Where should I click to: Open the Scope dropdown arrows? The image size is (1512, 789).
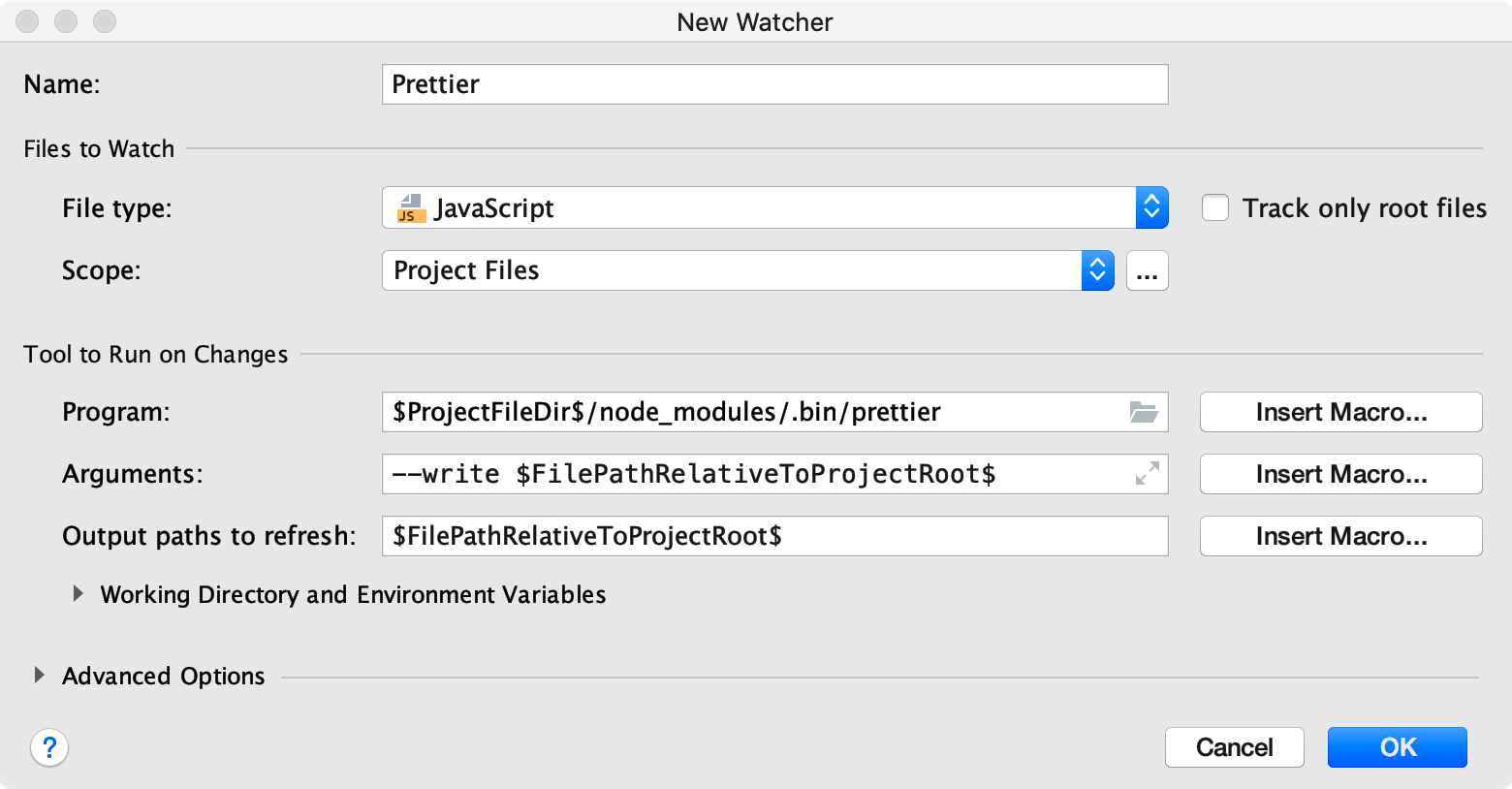[x=1097, y=270]
